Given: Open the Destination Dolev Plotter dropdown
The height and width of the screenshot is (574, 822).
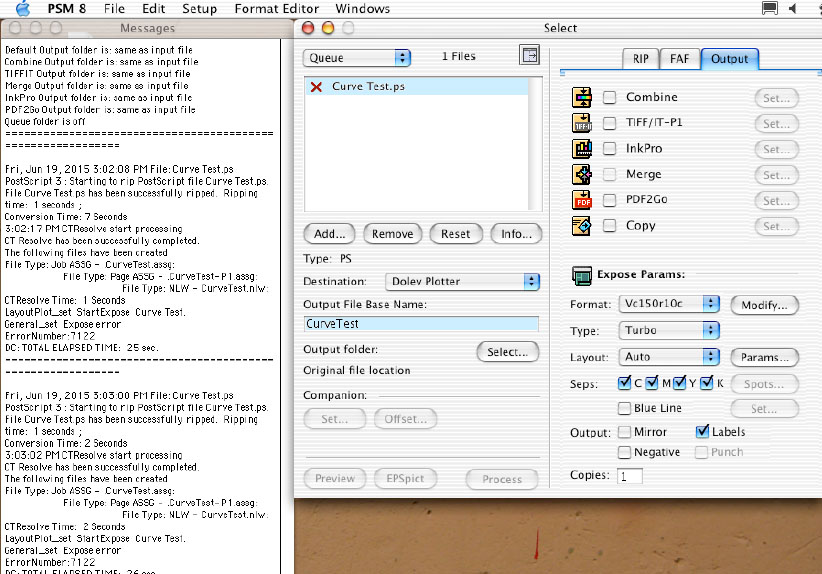Looking at the screenshot, I should click(462, 281).
